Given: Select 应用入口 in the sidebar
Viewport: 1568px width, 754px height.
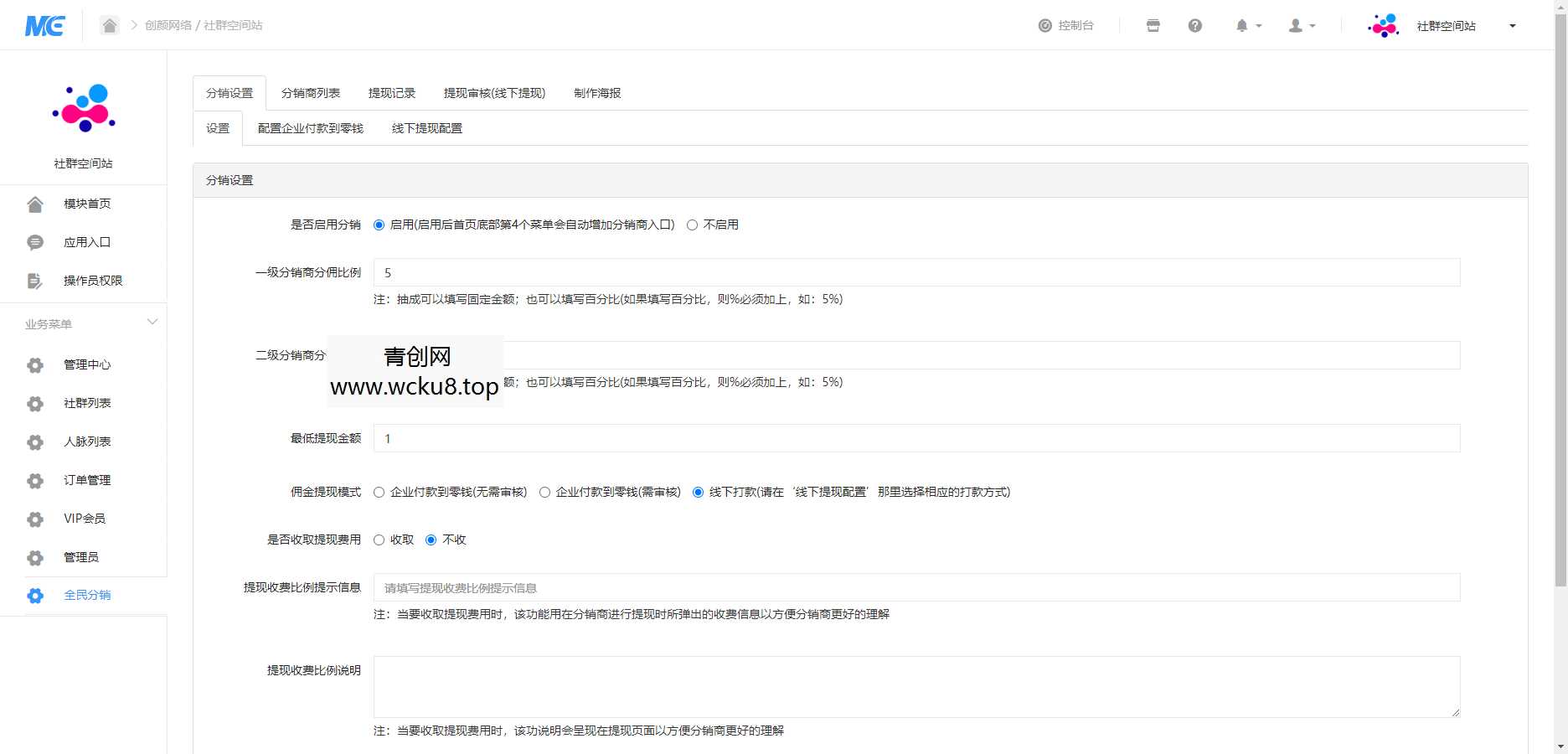Looking at the screenshot, I should tap(87, 241).
